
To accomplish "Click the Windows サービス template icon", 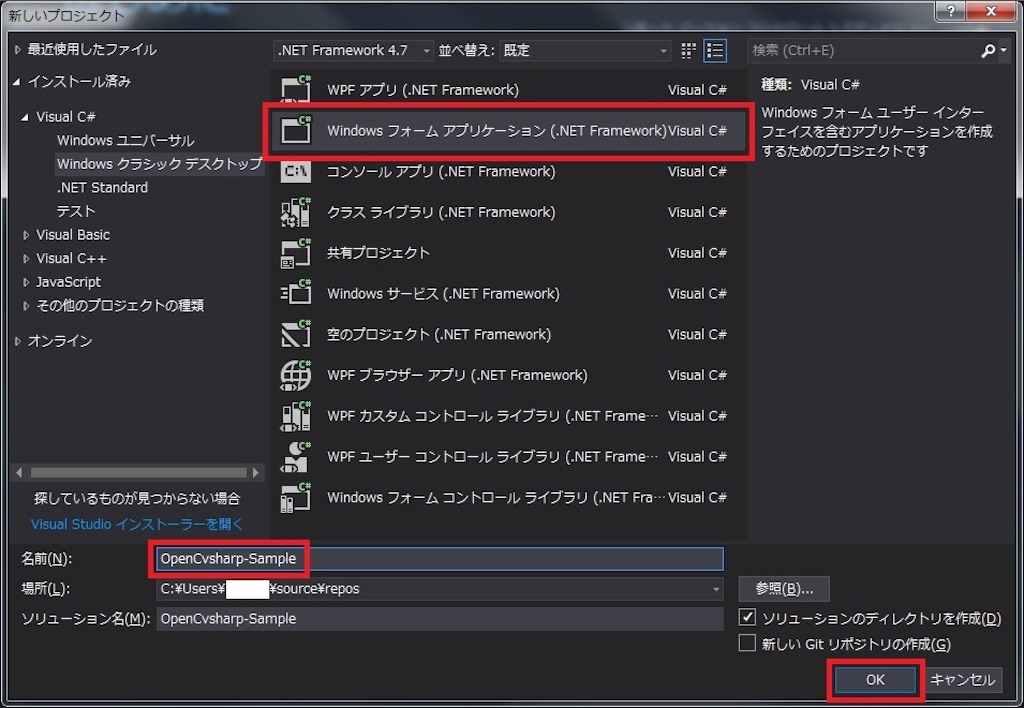I will pos(296,293).
